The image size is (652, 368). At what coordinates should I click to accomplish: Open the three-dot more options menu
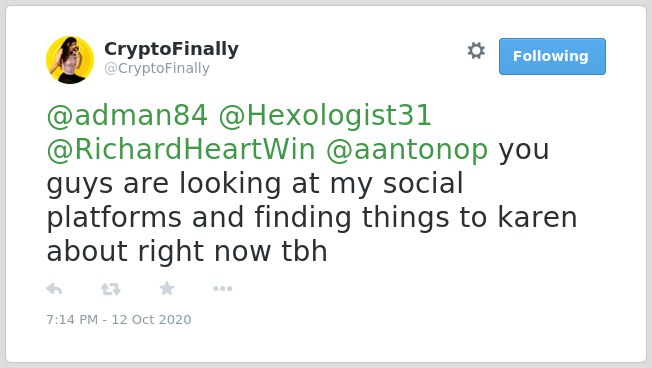coord(222,289)
